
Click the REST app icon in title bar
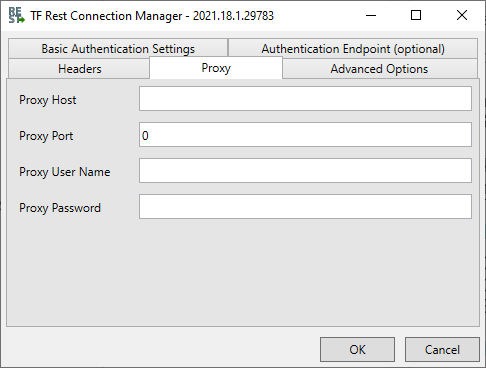click(x=16, y=16)
